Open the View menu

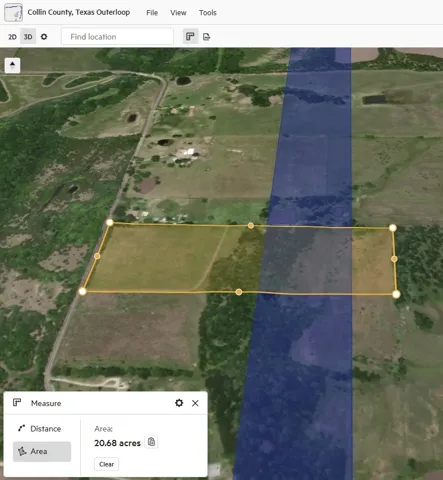click(178, 13)
